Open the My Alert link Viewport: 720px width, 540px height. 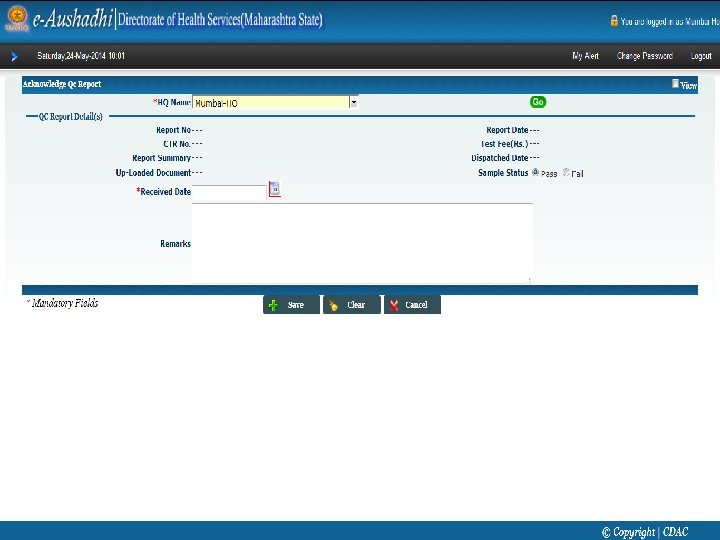585,56
